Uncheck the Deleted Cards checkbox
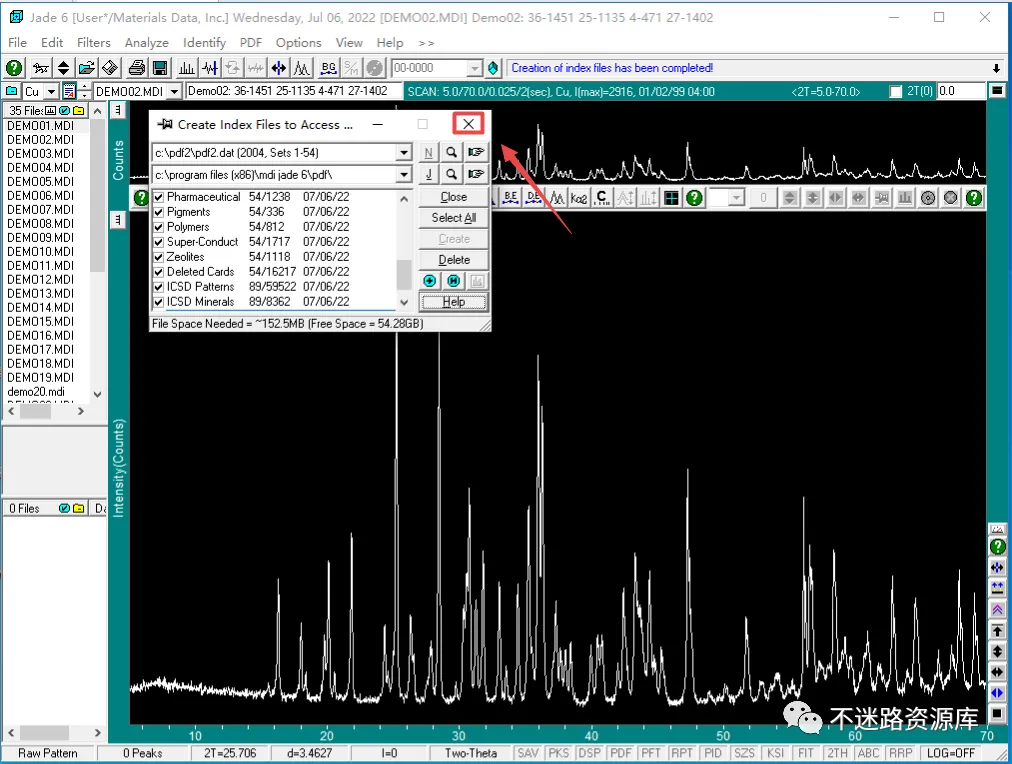Viewport: 1012px width, 764px height. [x=159, y=272]
